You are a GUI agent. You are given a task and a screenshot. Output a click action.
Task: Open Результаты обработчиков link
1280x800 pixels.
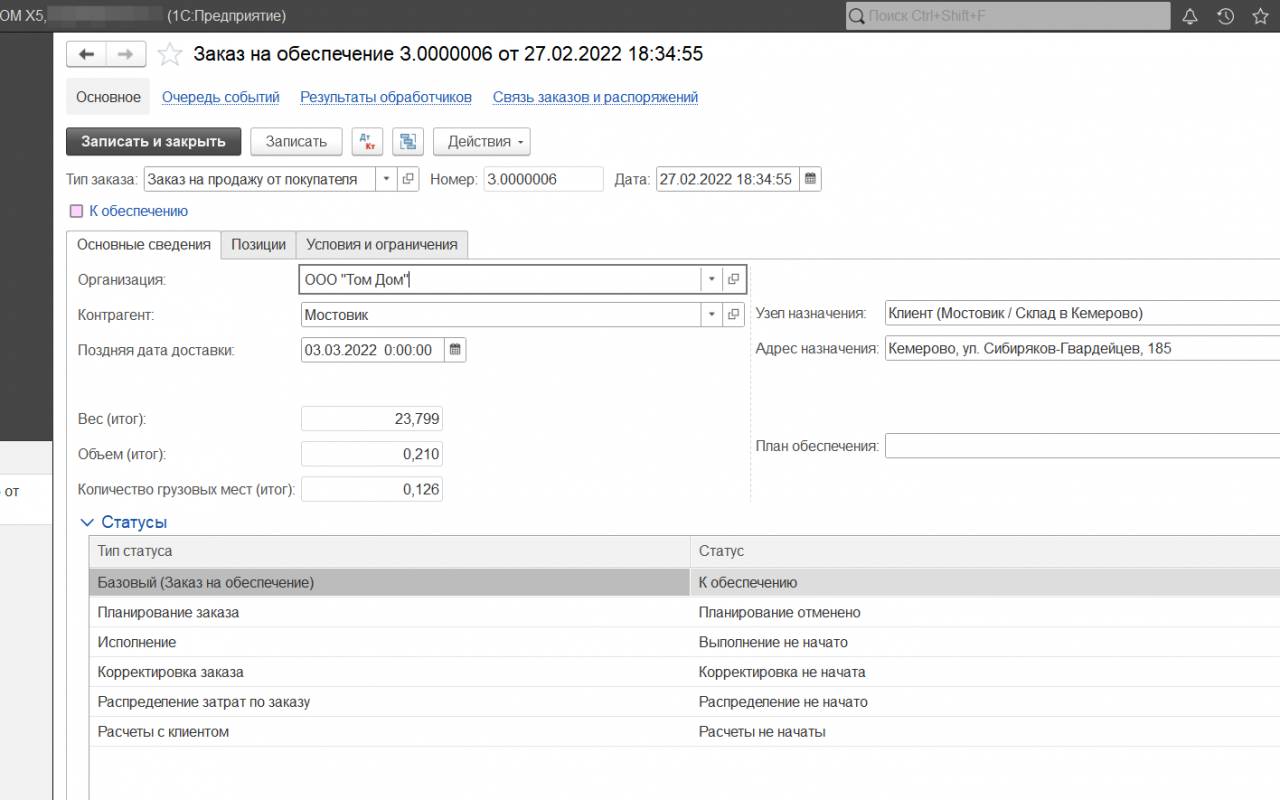(x=386, y=97)
